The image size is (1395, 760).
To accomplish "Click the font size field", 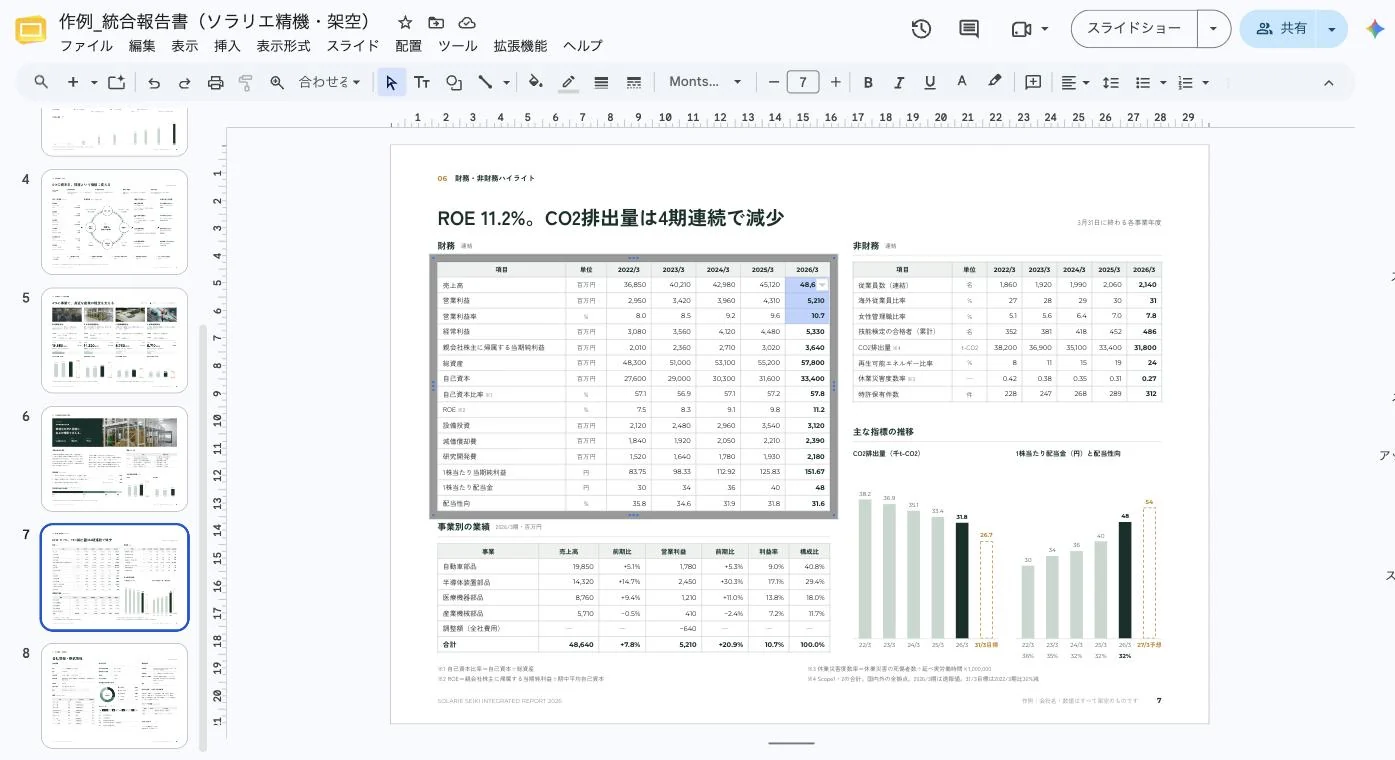I will click(803, 82).
